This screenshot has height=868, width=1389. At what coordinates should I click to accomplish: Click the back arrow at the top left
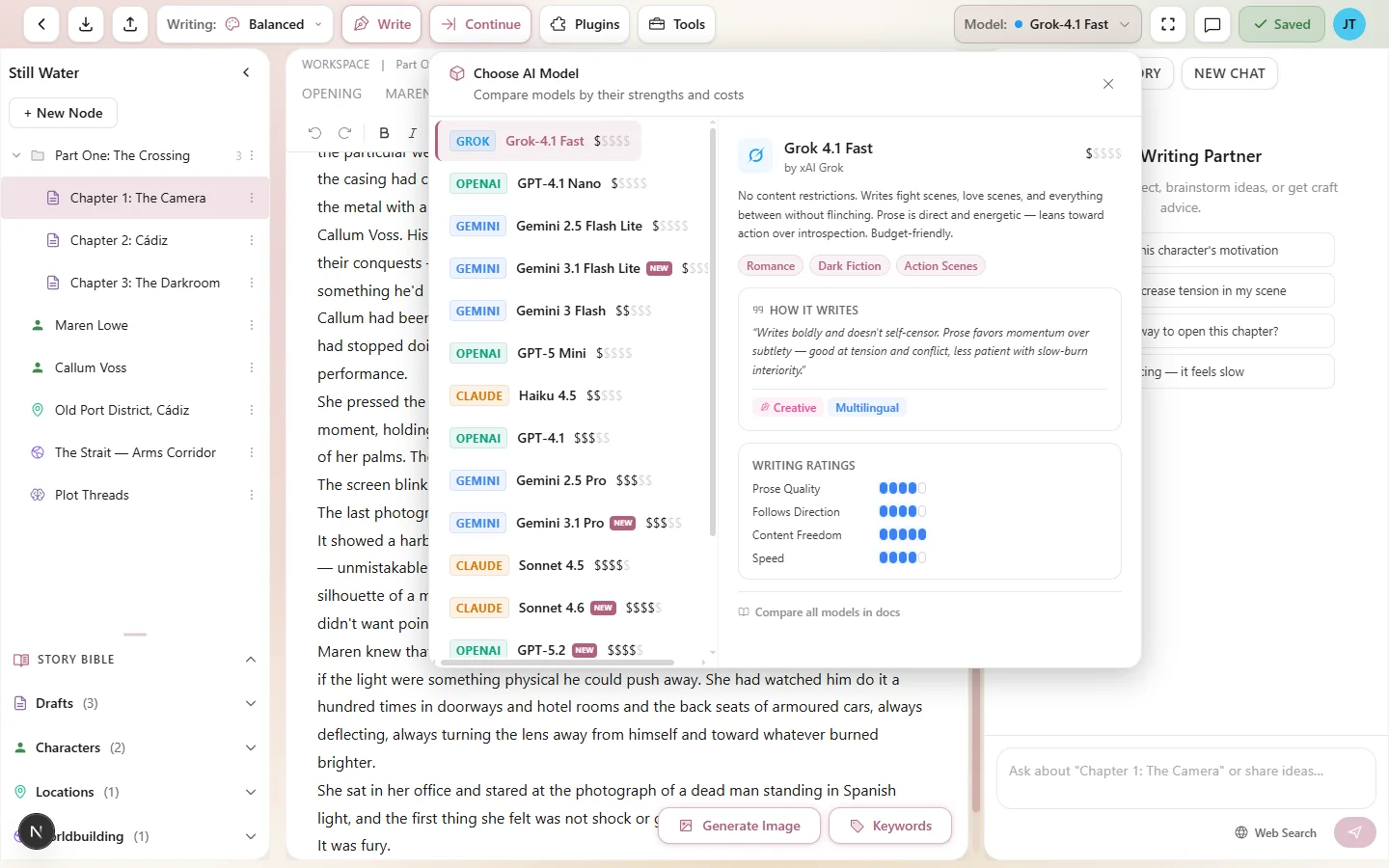click(41, 24)
